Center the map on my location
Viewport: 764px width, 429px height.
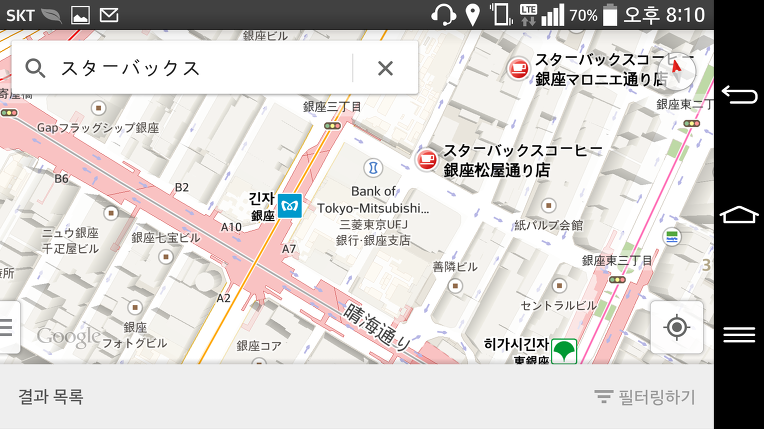coord(676,327)
